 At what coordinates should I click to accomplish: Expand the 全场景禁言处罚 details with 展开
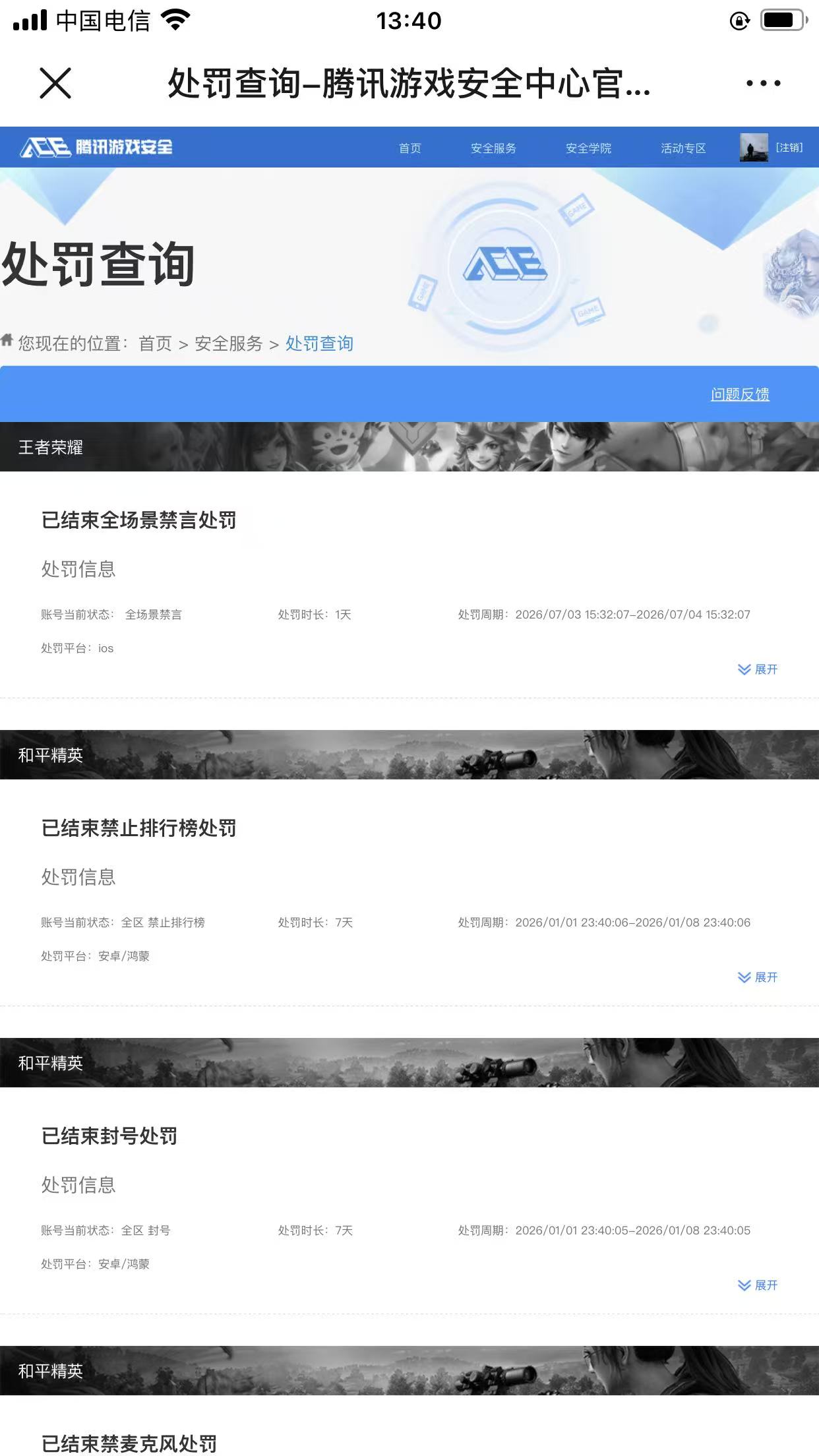tap(758, 669)
